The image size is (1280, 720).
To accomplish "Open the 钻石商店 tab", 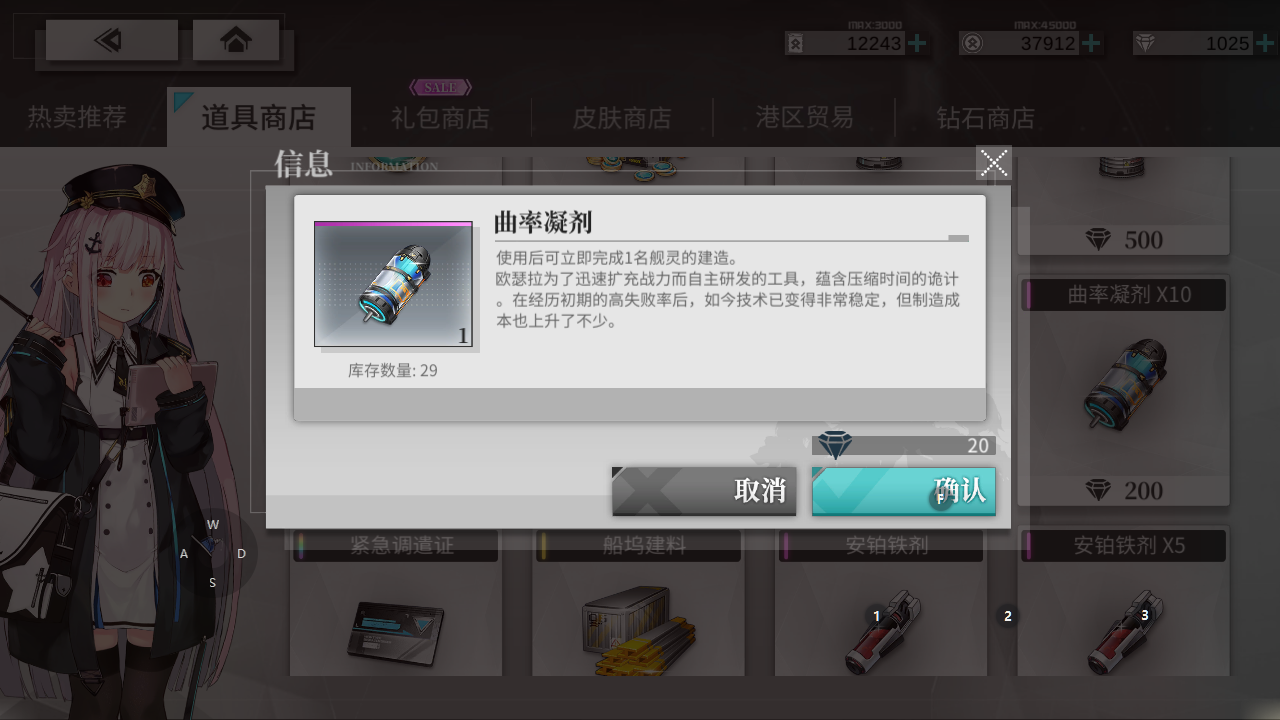I will pos(986,117).
